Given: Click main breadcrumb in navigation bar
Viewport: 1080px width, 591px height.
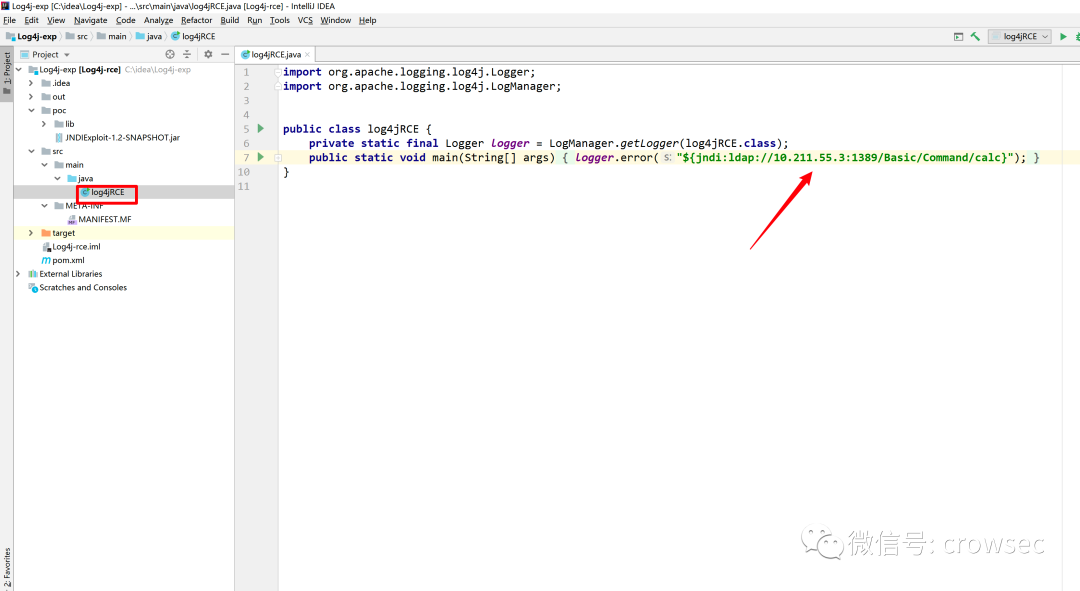Looking at the screenshot, I should pos(112,37).
